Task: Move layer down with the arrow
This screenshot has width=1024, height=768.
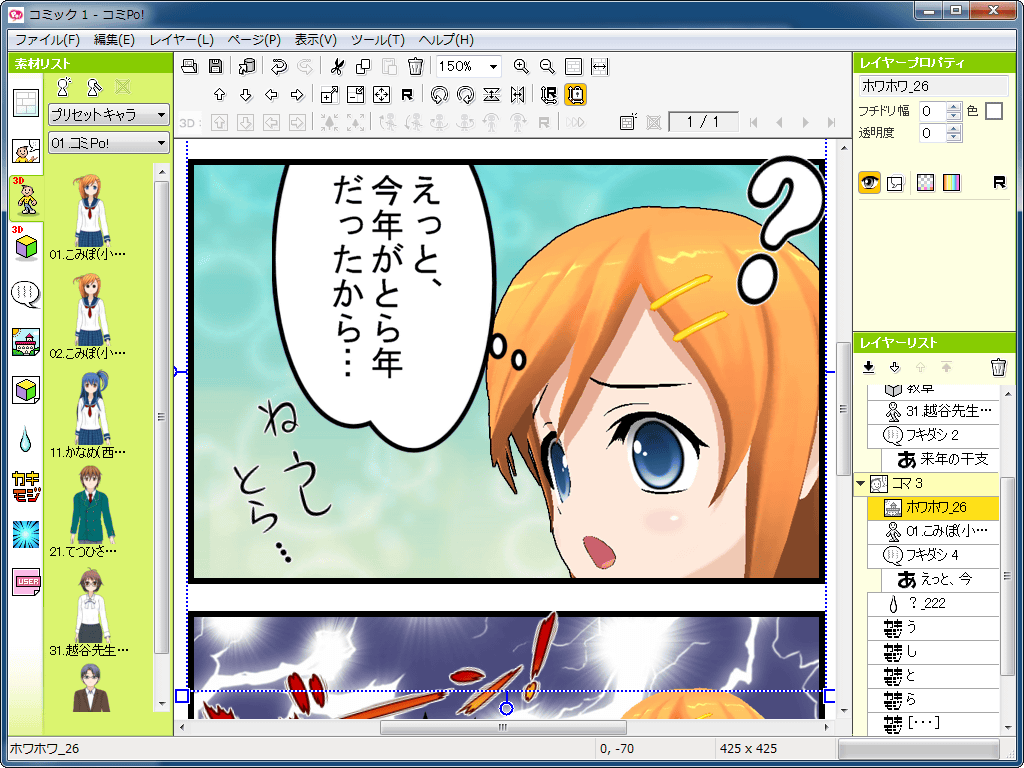Action: (246, 95)
